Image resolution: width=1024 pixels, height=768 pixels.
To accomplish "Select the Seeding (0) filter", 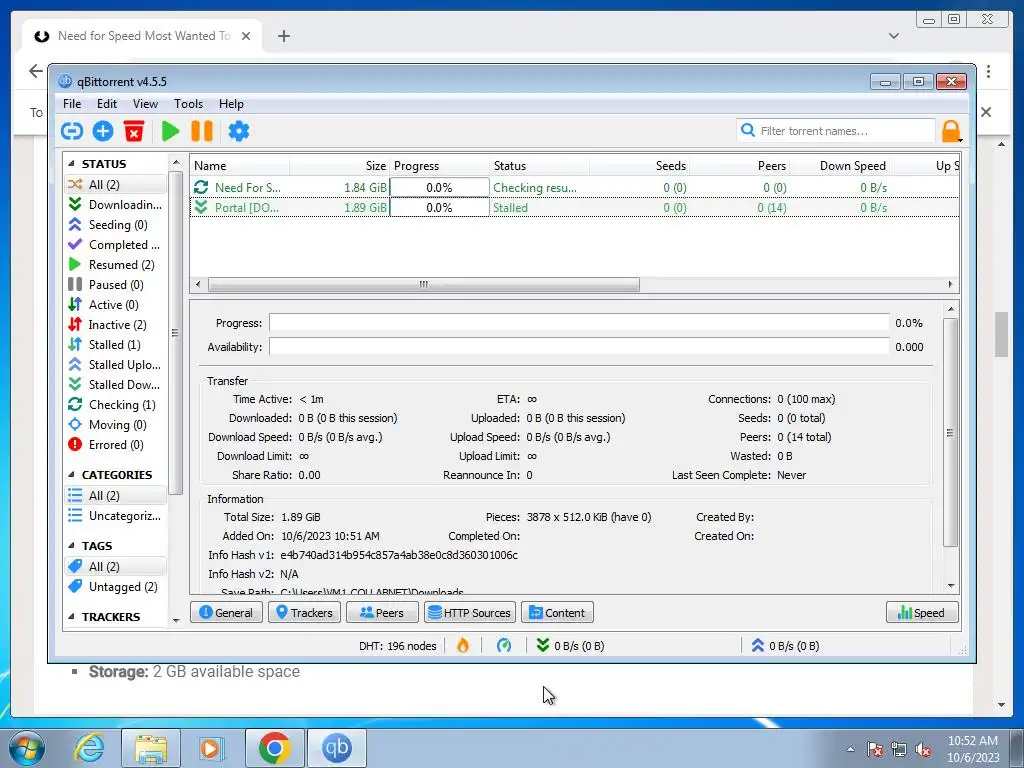I will point(116,225).
